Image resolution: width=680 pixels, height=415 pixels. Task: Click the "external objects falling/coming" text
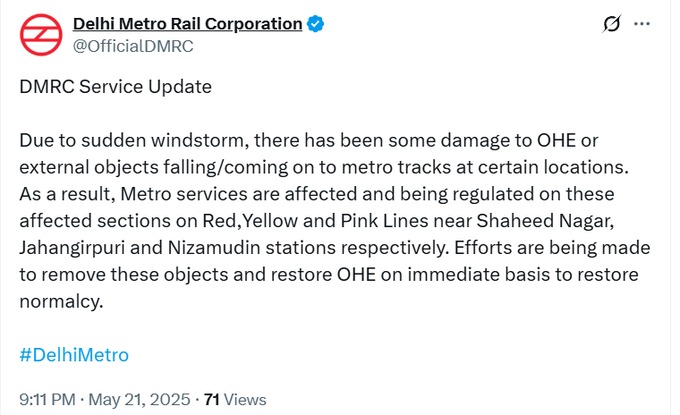pyautogui.click(x=154, y=167)
